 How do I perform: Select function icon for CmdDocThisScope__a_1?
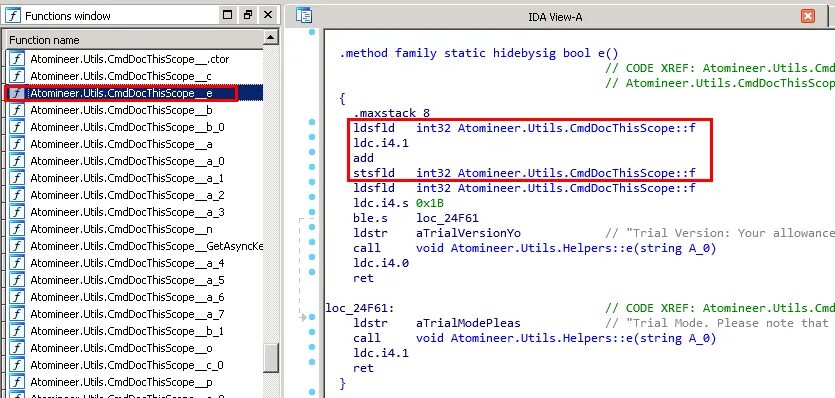point(17,178)
